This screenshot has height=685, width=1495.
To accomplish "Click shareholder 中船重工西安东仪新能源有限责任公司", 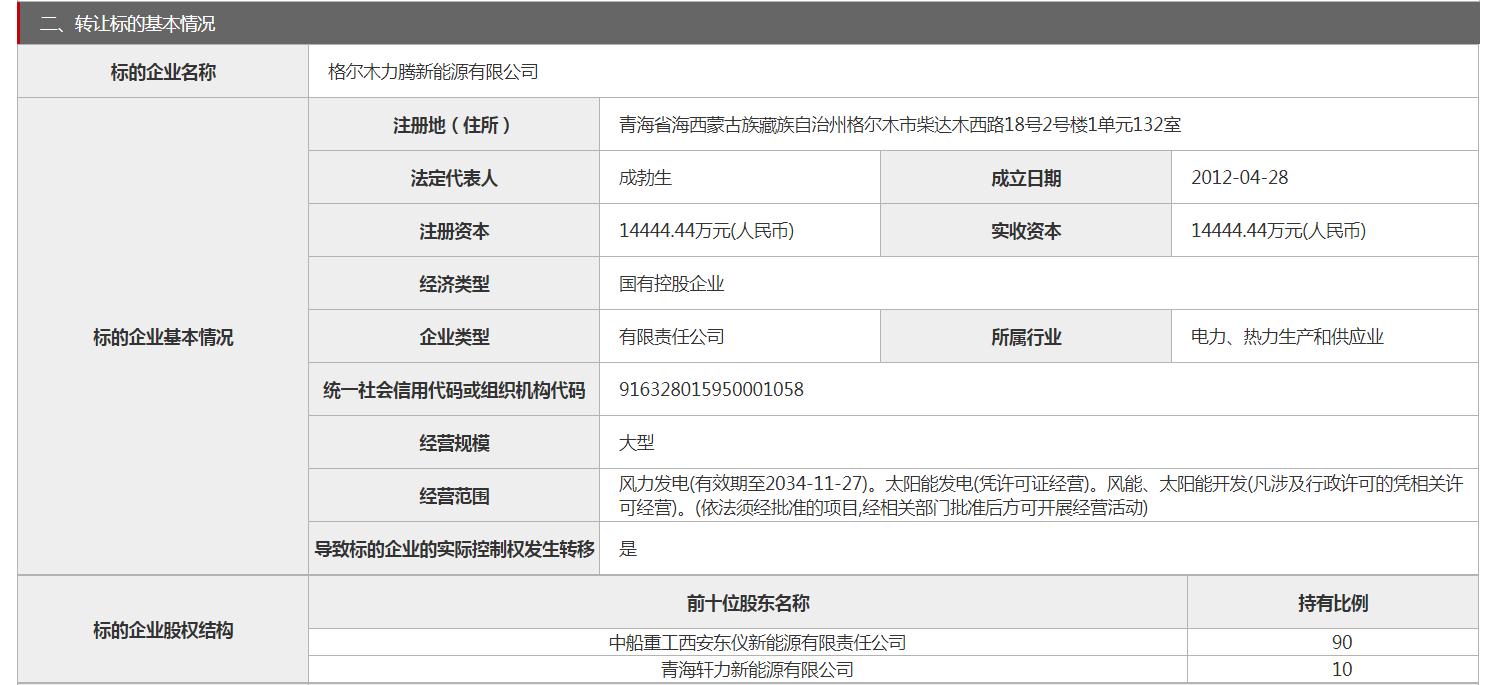I will coord(757,643).
